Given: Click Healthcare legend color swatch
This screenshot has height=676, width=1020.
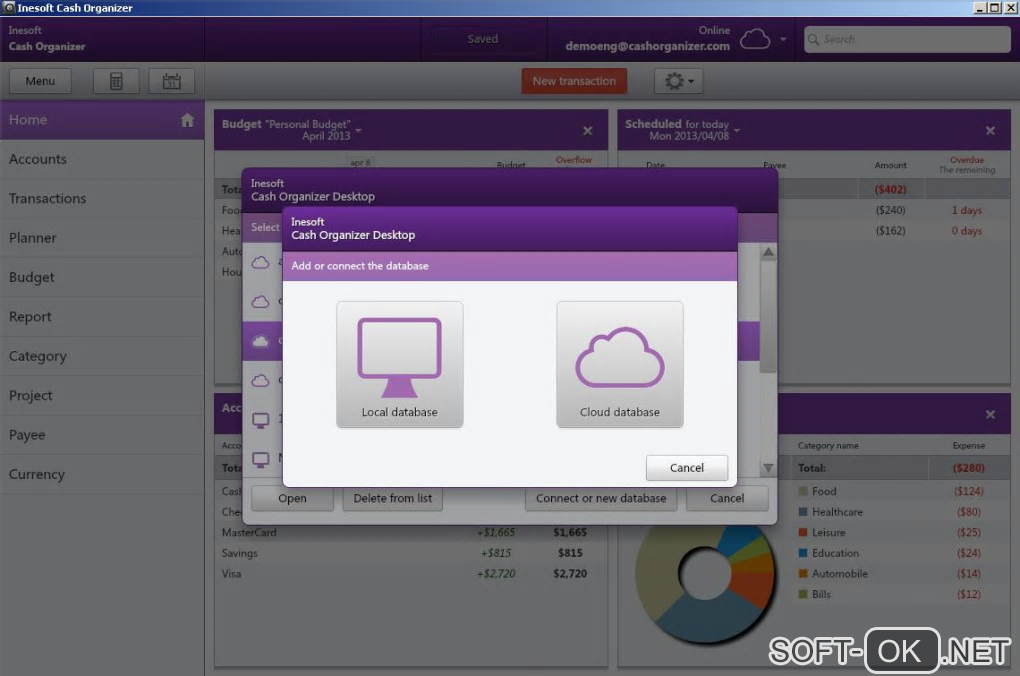Looking at the screenshot, I should click(x=803, y=512).
